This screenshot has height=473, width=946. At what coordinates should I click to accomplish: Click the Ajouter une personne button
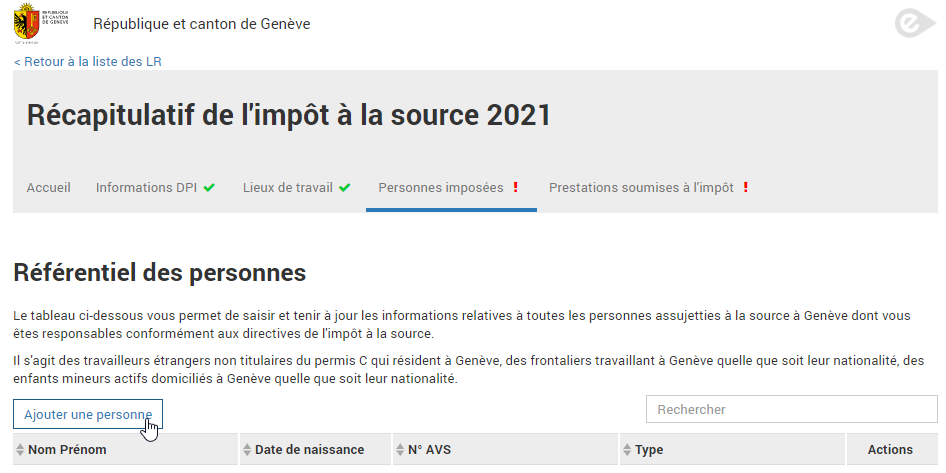88,414
